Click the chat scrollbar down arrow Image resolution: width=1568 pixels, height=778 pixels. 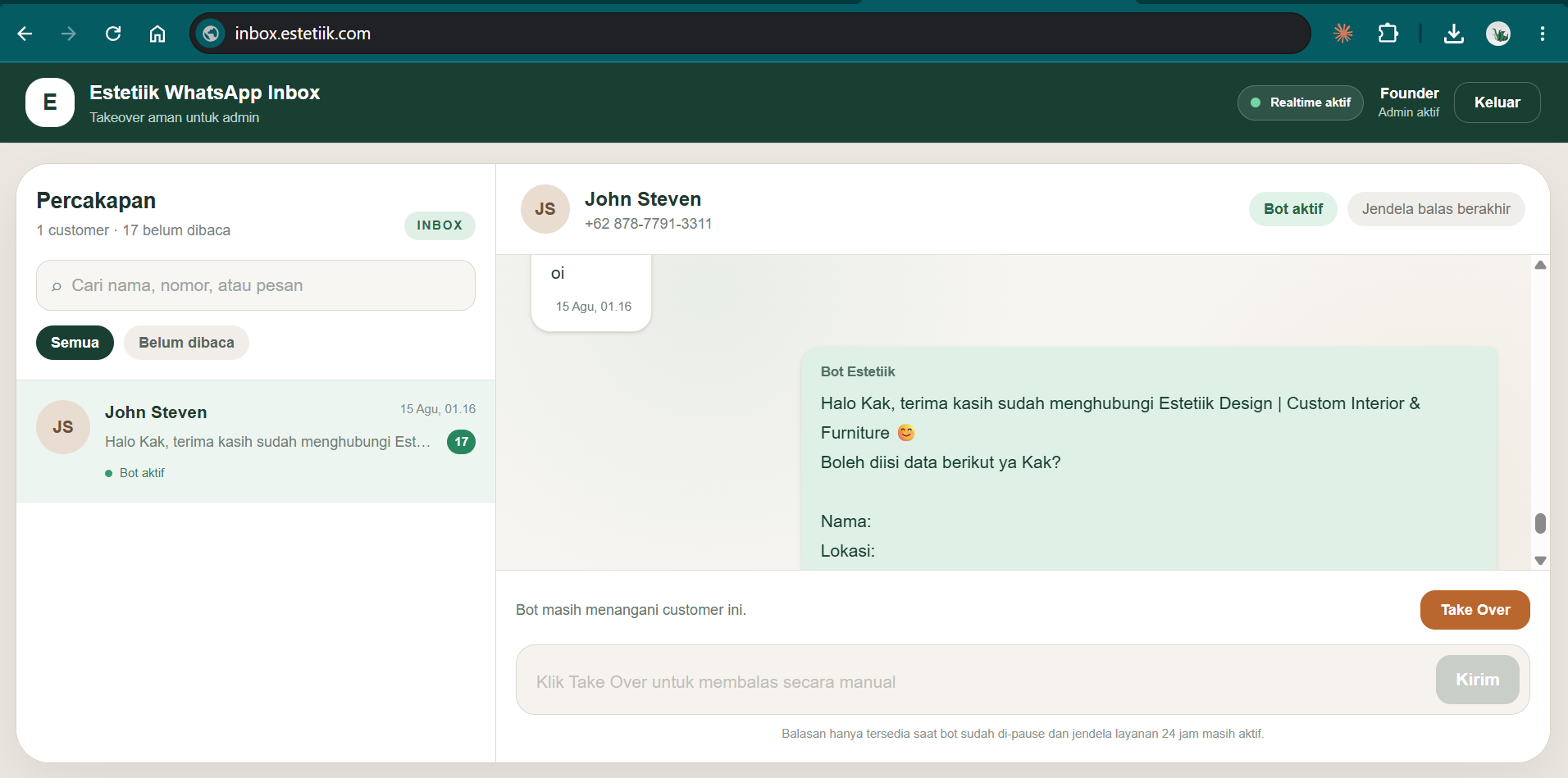1540,561
